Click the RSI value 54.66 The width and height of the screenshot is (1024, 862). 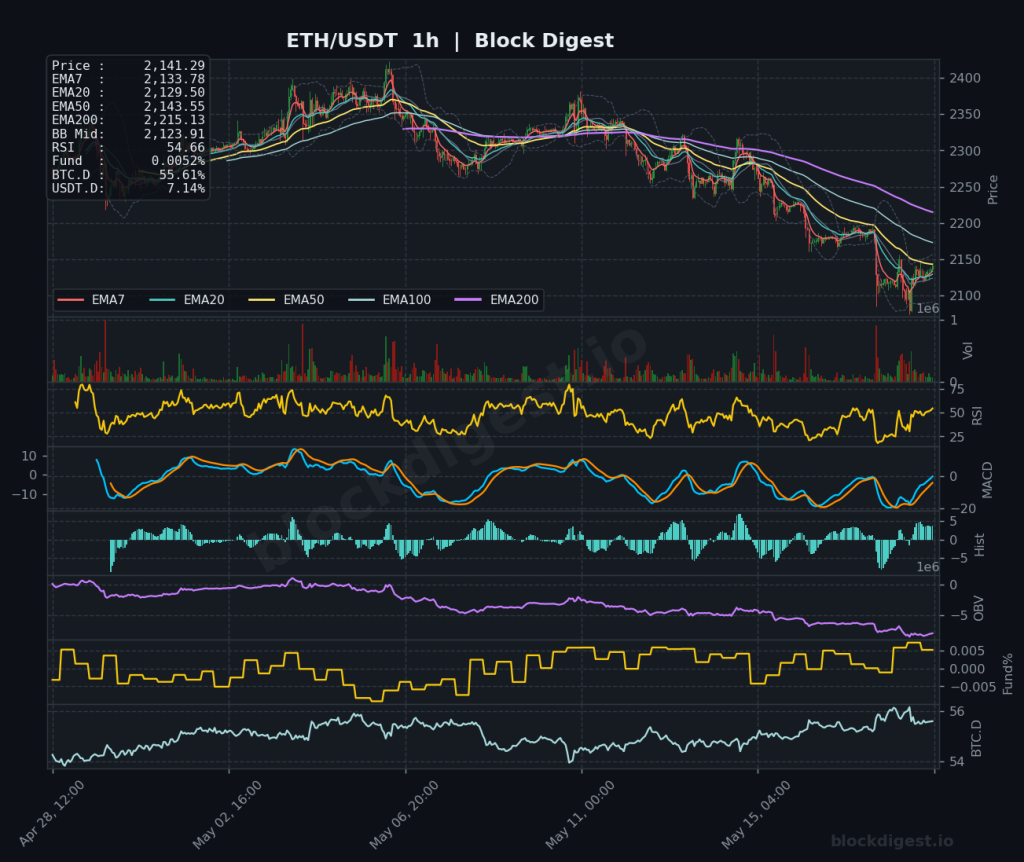(x=185, y=148)
